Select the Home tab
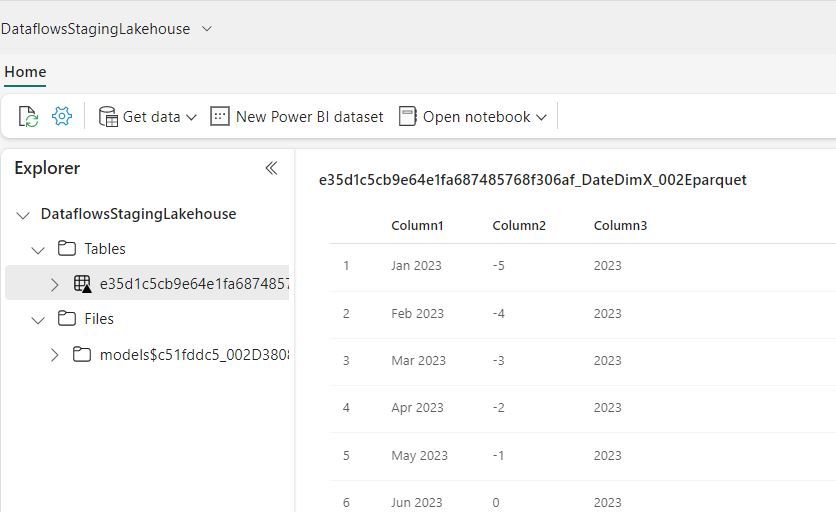 pyautogui.click(x=25, y=72)
